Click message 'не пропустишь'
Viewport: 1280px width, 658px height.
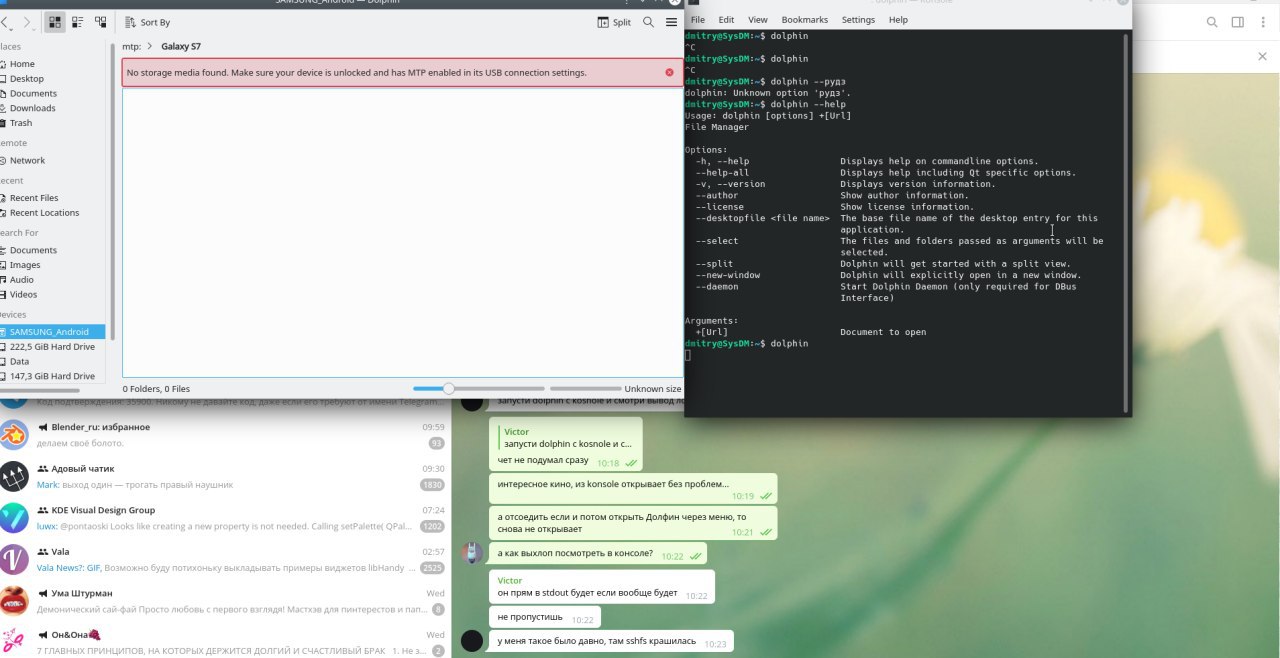545,619
